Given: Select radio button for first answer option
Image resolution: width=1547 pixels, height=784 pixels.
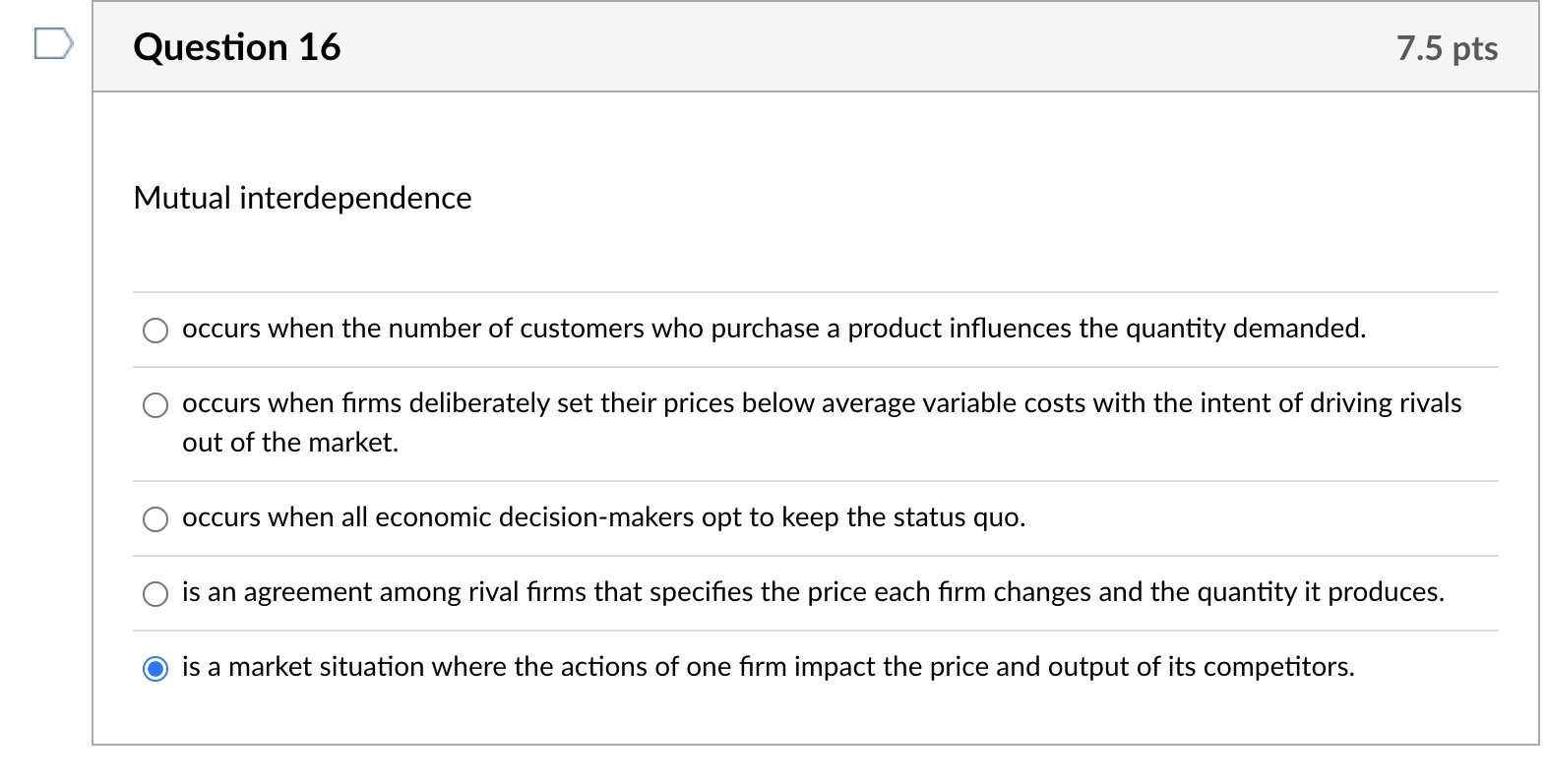Looking at the screenshot, I should pyautogui.click(x=155, y=330).
